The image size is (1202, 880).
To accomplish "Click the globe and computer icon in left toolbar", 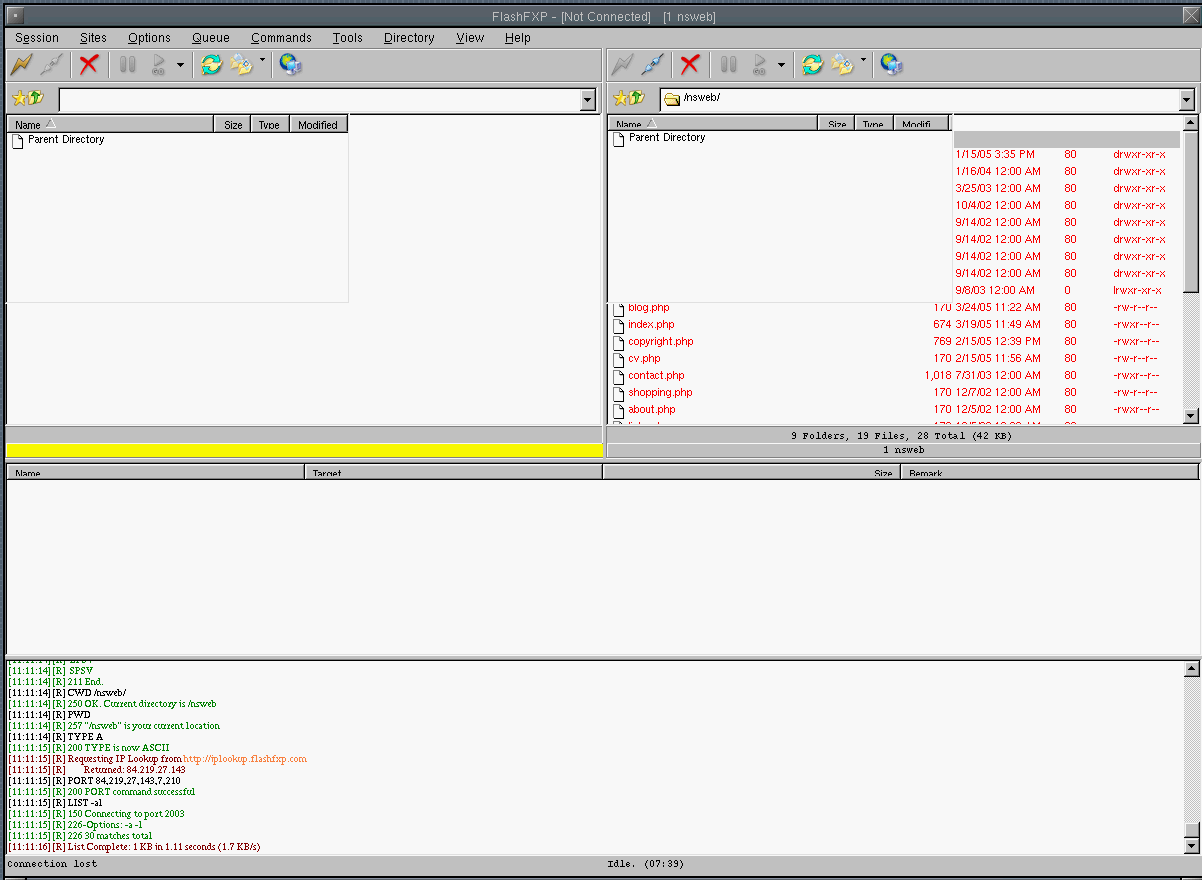I will [x=291, y=65].
